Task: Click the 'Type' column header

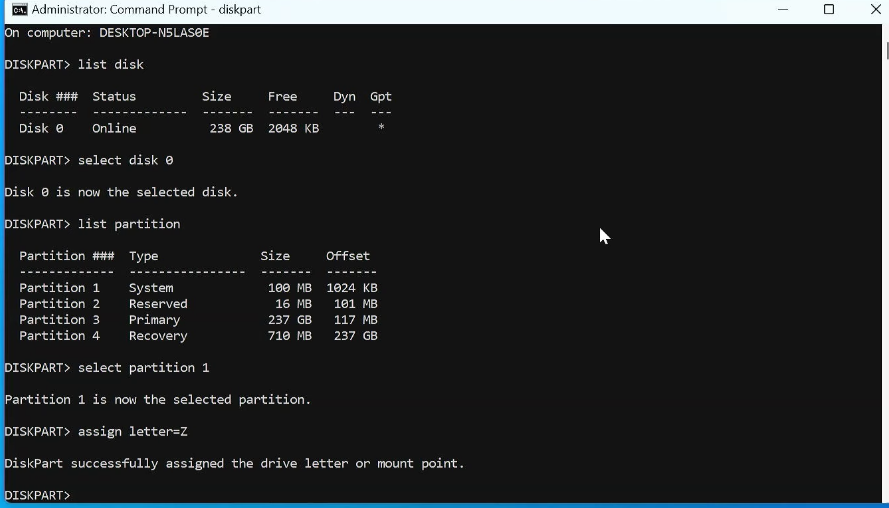Action: pos(143,256)
